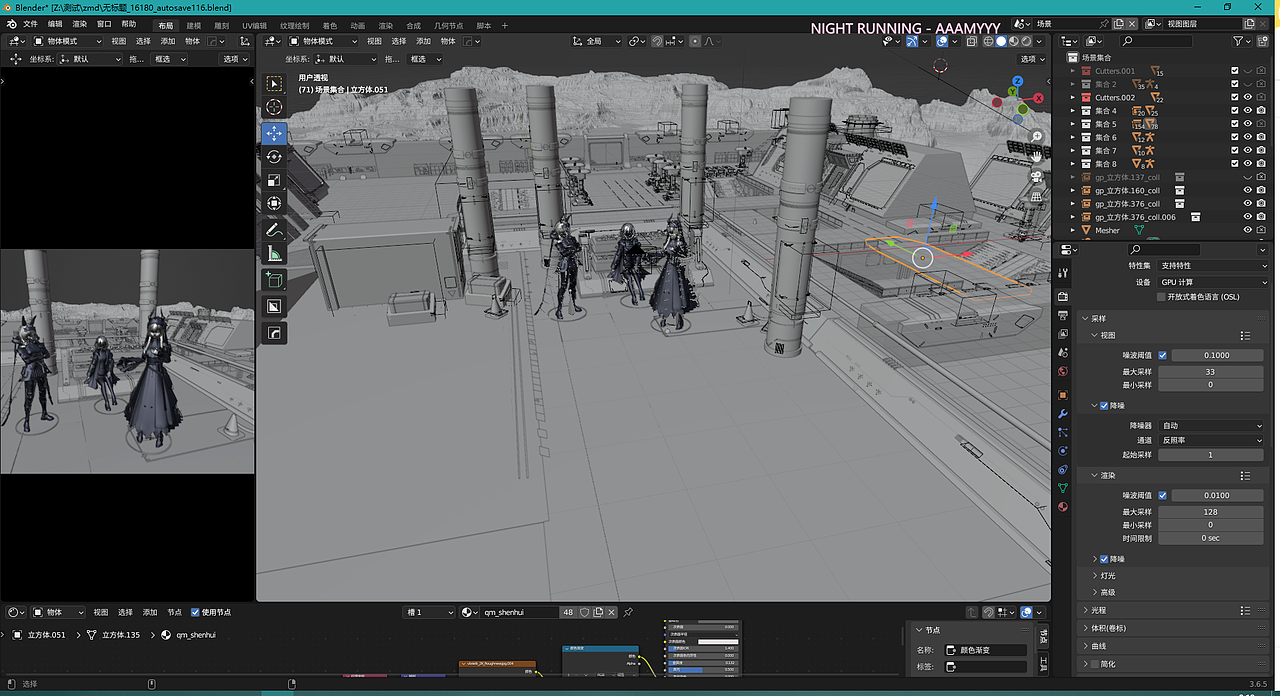The image size is (1280, 696).
Task: Select the Select Box tool in viewport toolbar
Action: click(x=275, y=83)
